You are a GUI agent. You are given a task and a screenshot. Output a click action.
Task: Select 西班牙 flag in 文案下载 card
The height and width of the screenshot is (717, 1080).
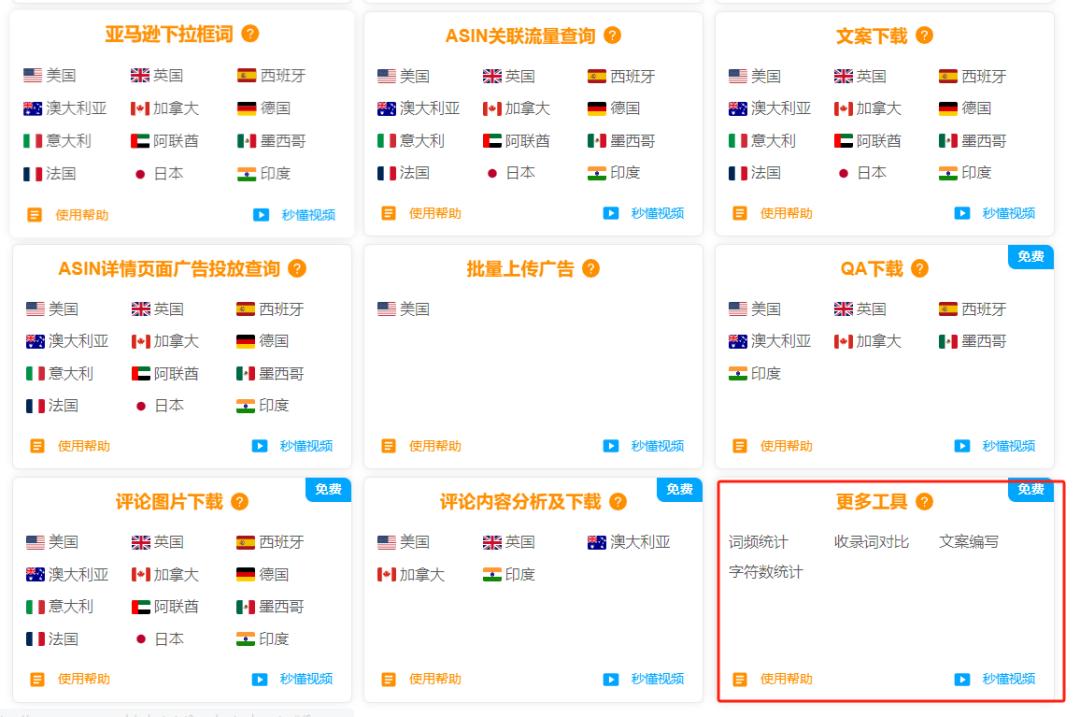pos(948,76)
